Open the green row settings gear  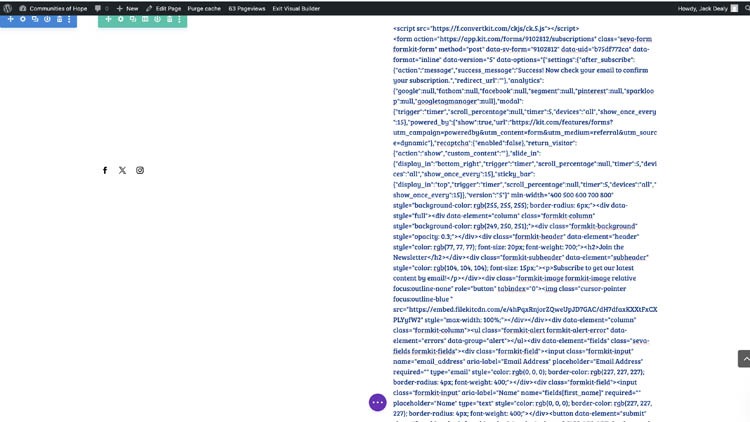(121, 19)
